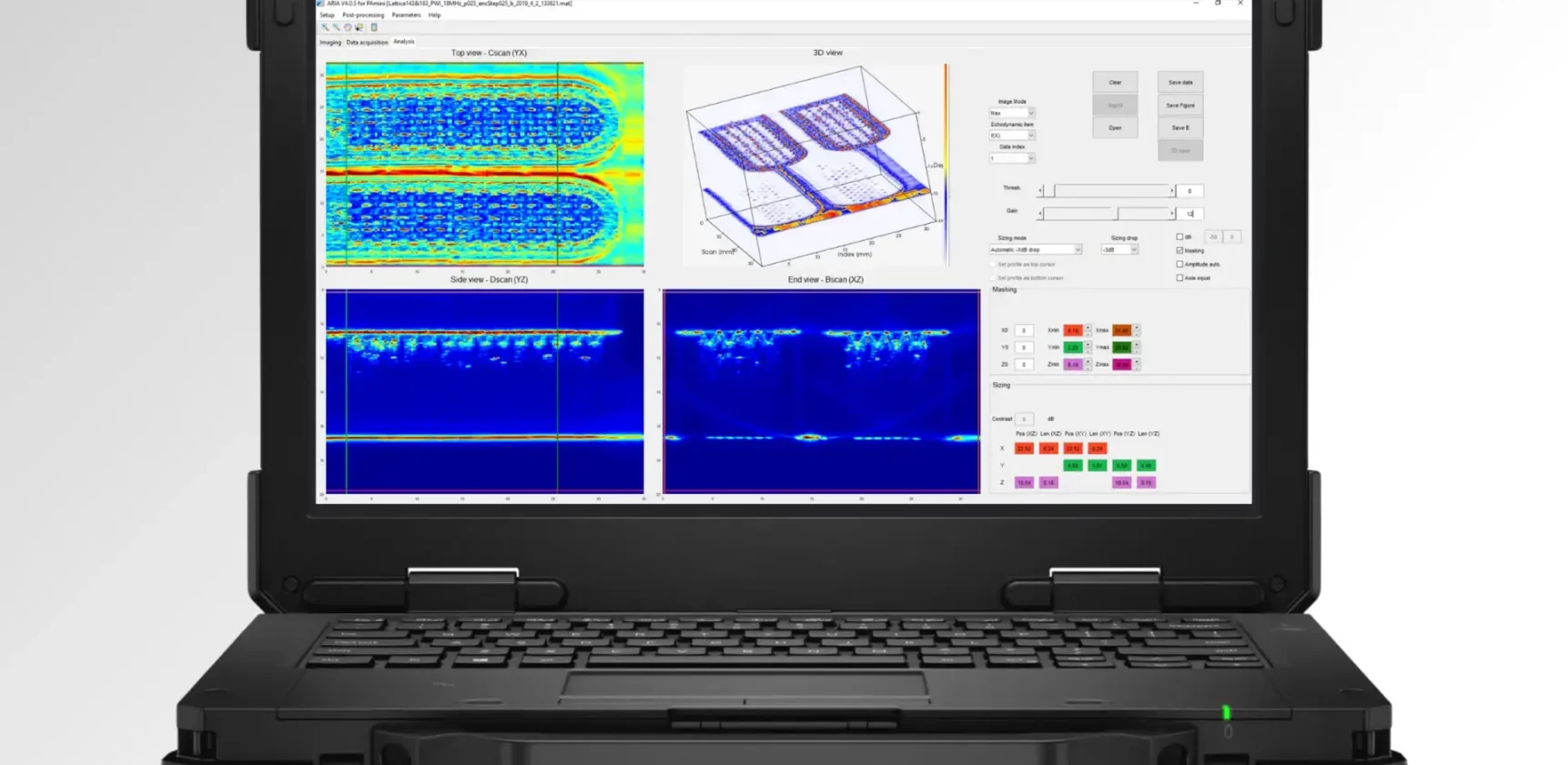
Task: Enable the dB checkbox
Action: pyautogui.click(x=1180, y=237)
